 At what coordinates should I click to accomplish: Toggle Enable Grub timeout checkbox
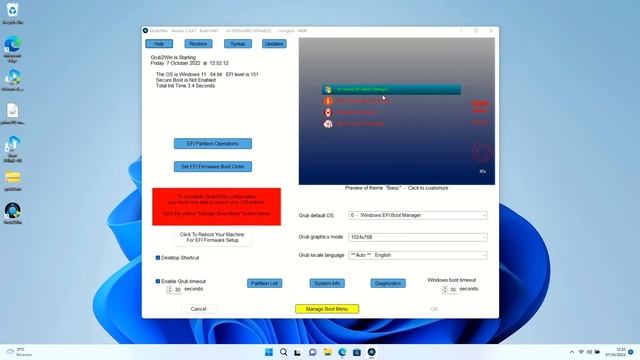pos(158,281)
